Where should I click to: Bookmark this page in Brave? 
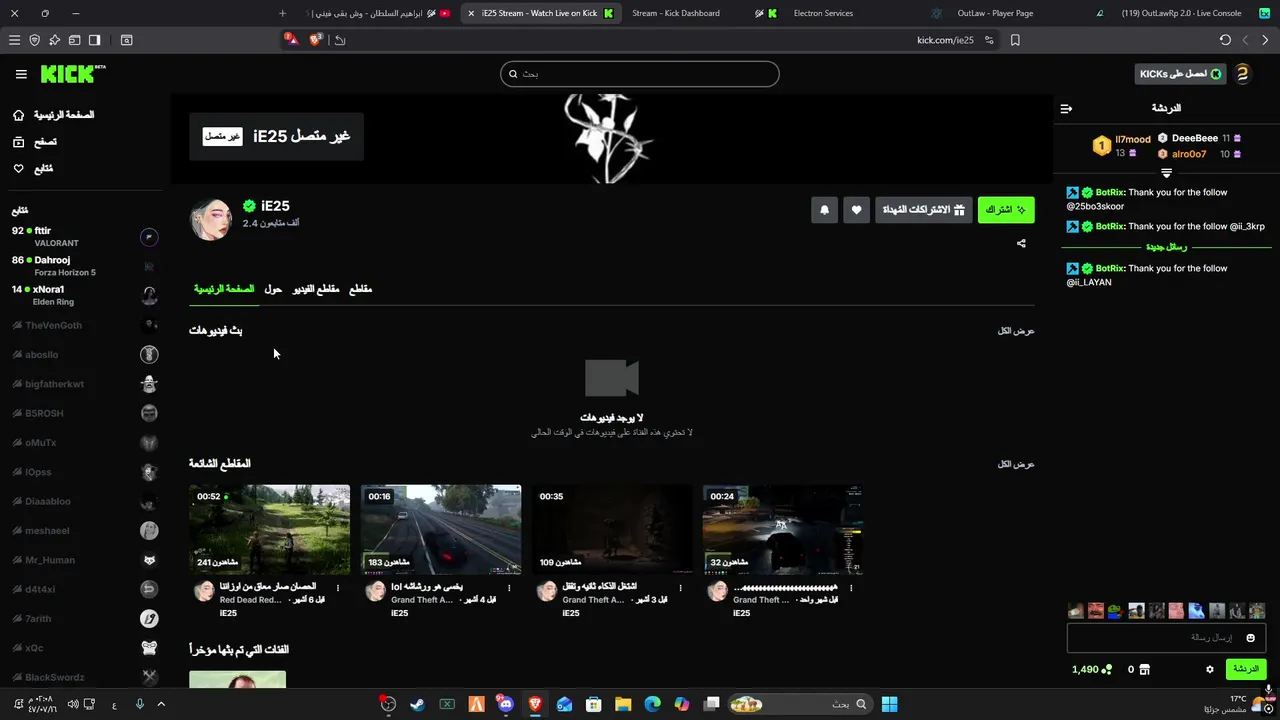(x=1015, y=40)
